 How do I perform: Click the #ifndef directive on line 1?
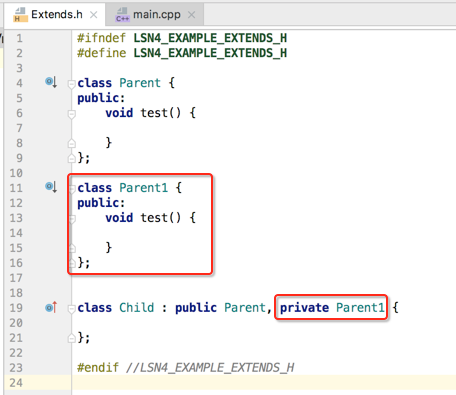(102, 38)
